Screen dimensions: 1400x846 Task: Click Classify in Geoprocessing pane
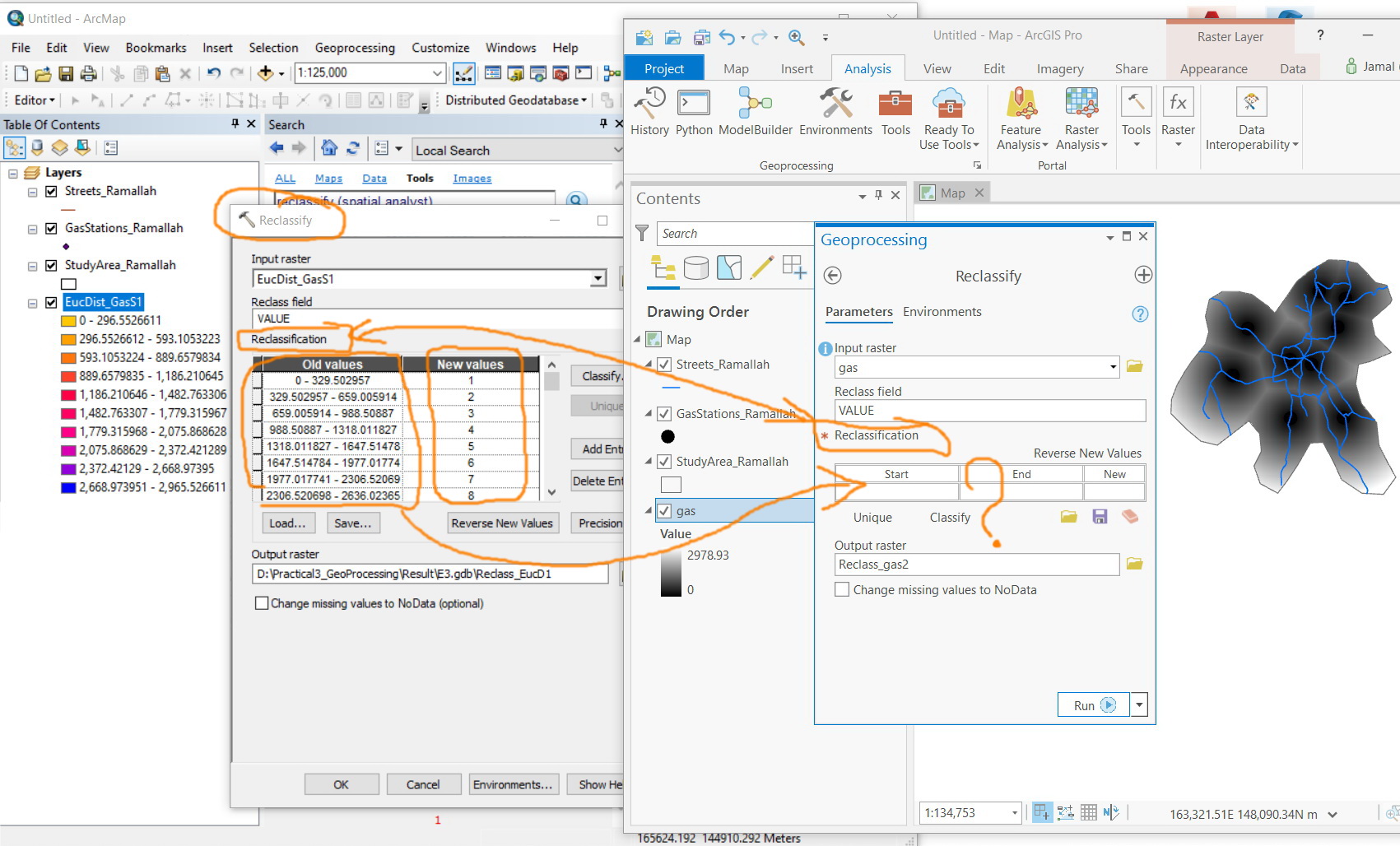[x=950, y=518]
